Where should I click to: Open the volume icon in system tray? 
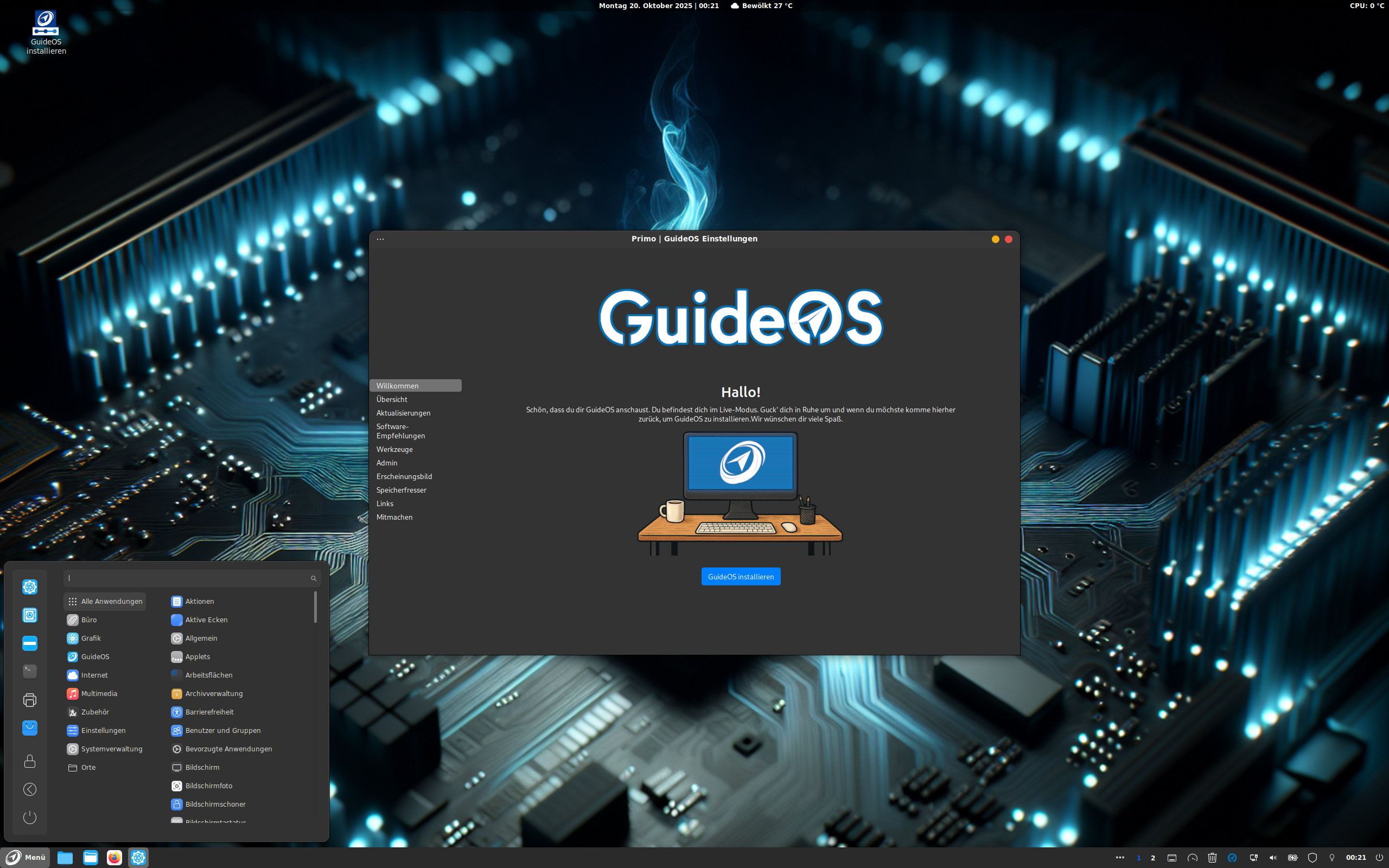coord(1272,858)
